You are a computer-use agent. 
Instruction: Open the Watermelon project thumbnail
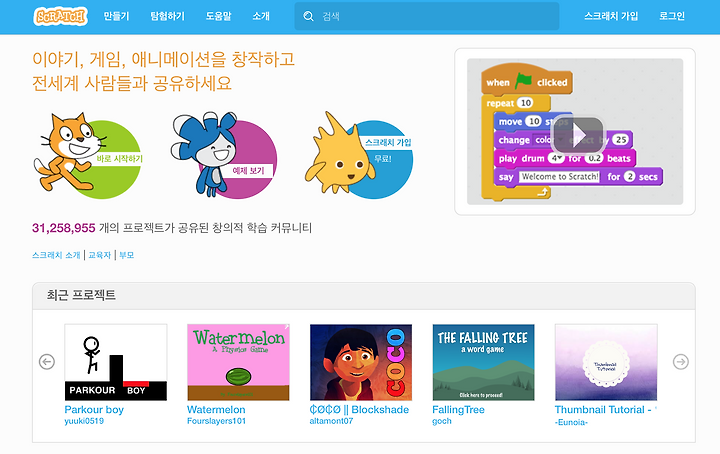click(238, 362)
